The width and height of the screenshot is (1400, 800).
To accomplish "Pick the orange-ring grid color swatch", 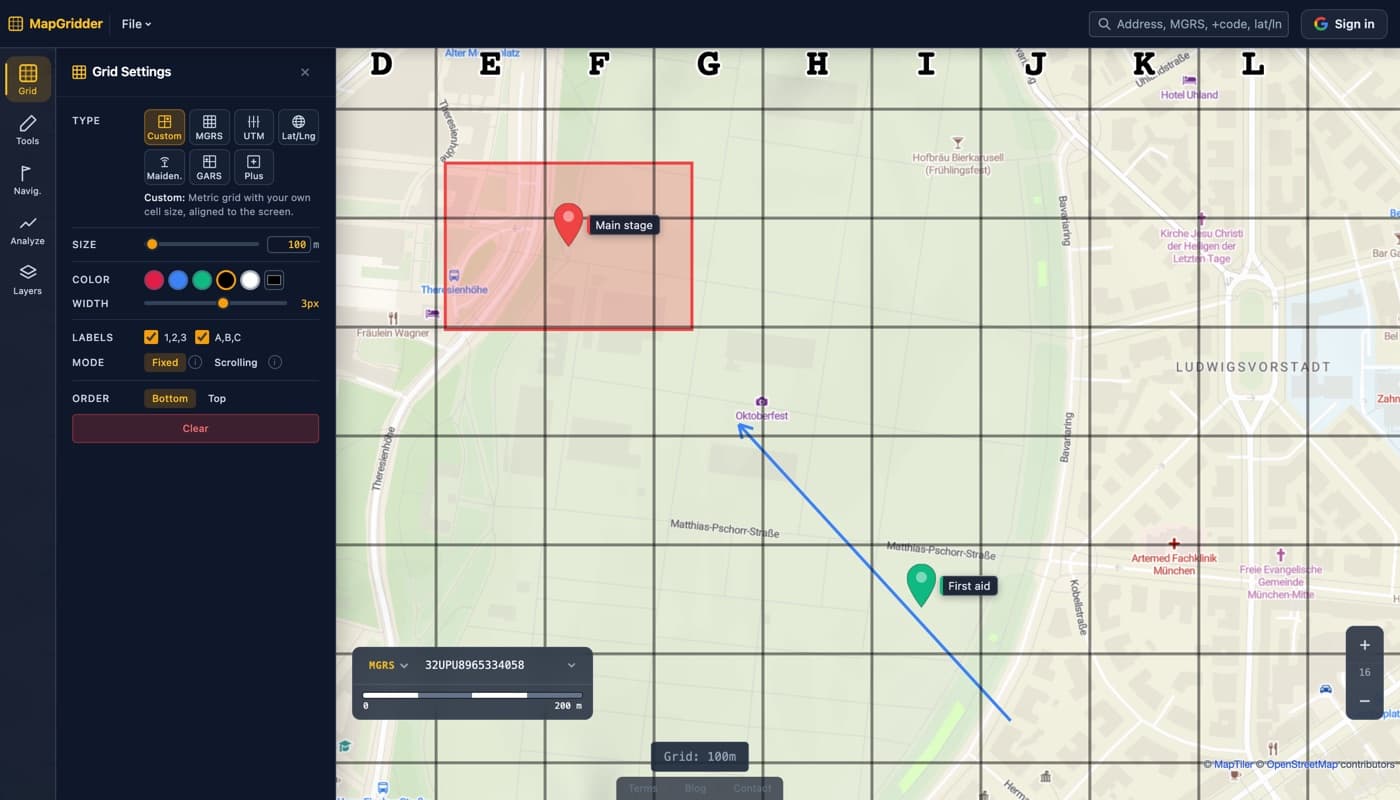I will pos(226,280).
